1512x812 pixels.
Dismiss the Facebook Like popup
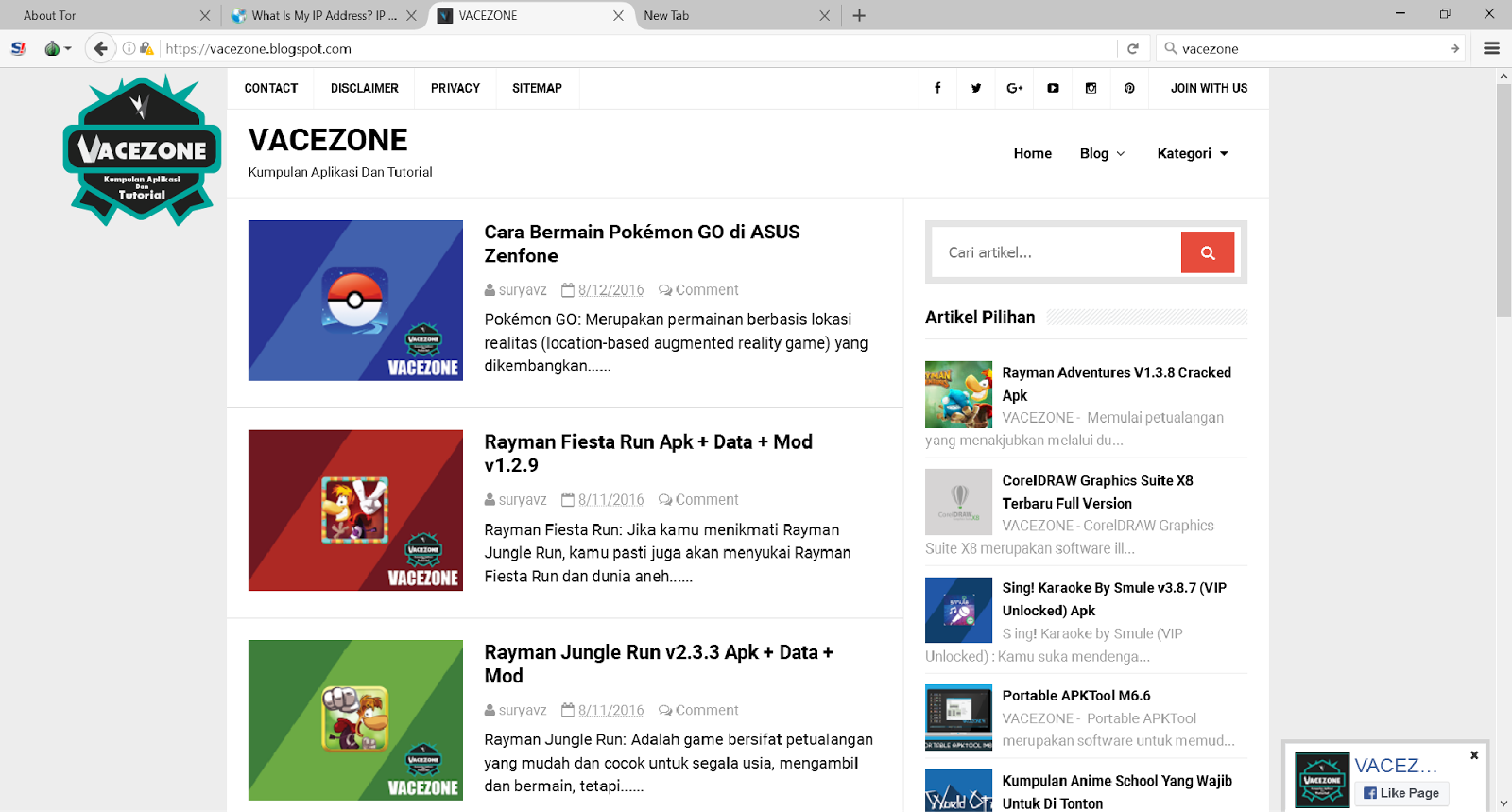tap(1474, 755)
